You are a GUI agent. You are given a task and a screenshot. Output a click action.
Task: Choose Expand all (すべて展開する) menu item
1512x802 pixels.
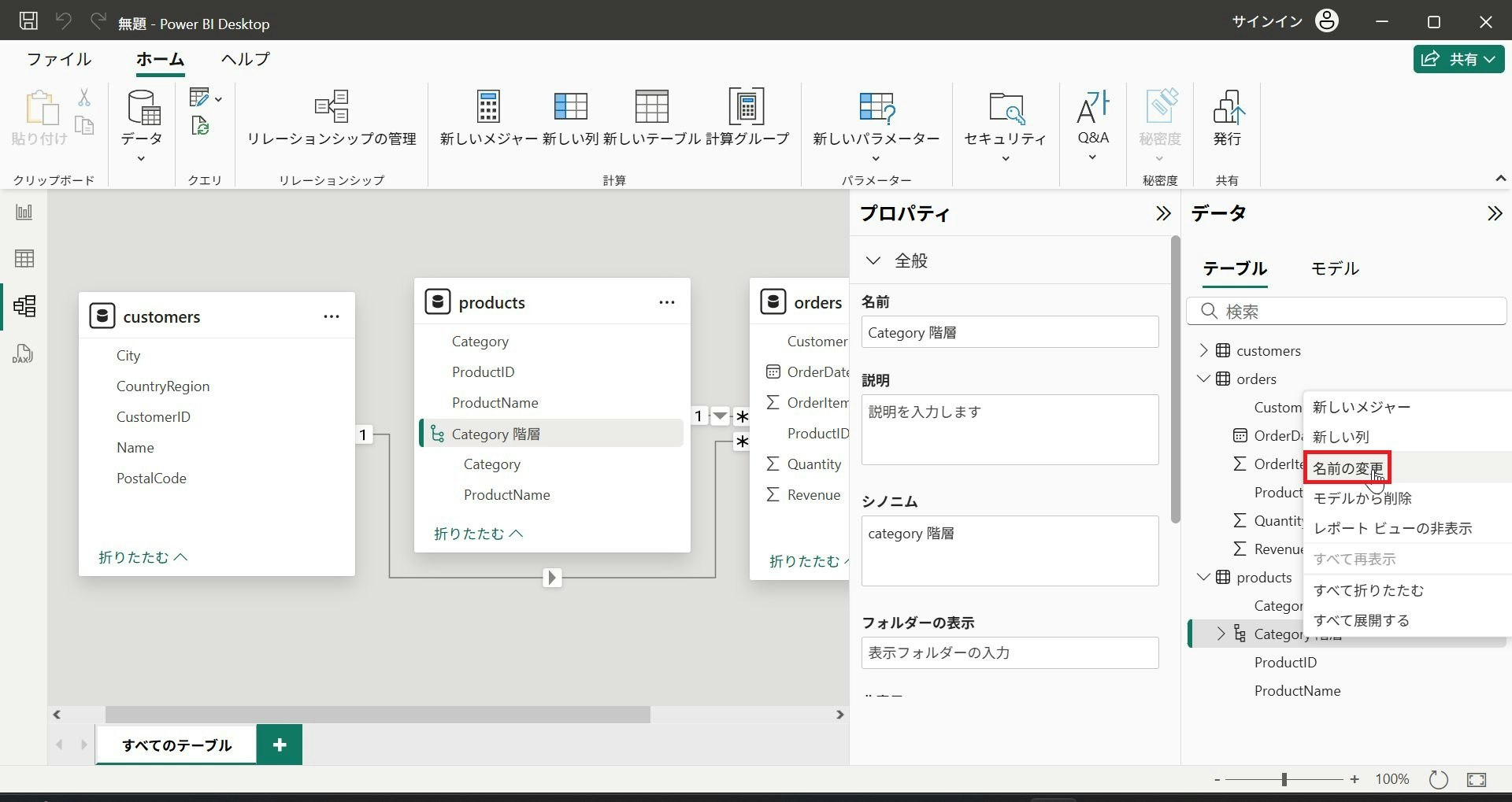pyautogui.click(x=1362, y=620)
